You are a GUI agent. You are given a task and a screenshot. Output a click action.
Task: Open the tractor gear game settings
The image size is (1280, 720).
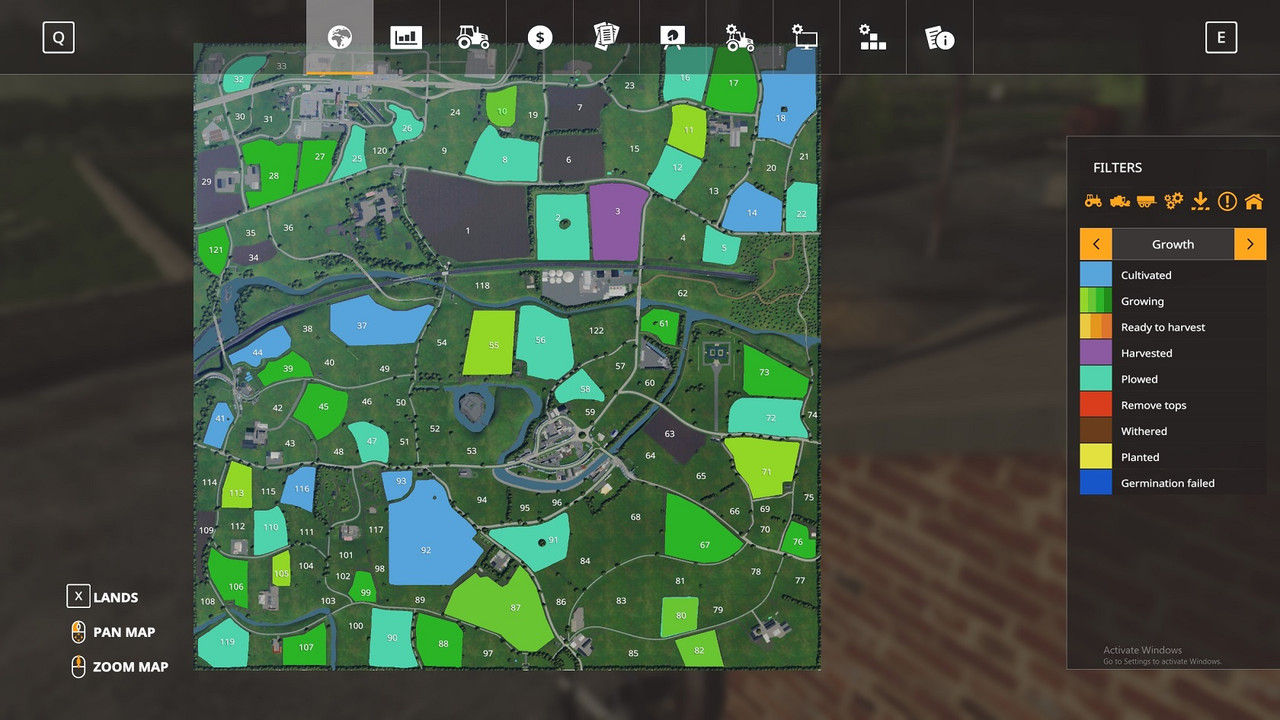pos(739,38)
